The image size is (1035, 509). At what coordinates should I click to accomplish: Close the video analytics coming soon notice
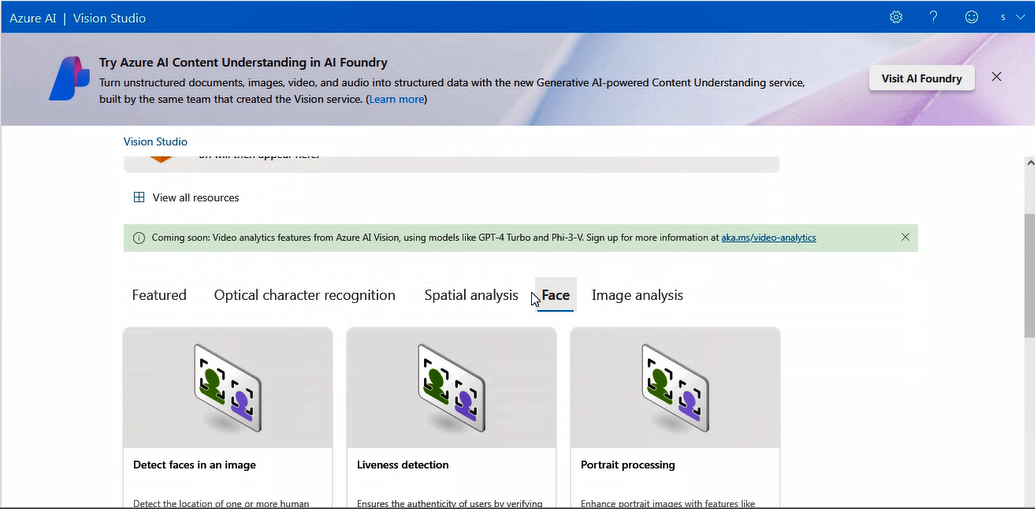(905, 237)
